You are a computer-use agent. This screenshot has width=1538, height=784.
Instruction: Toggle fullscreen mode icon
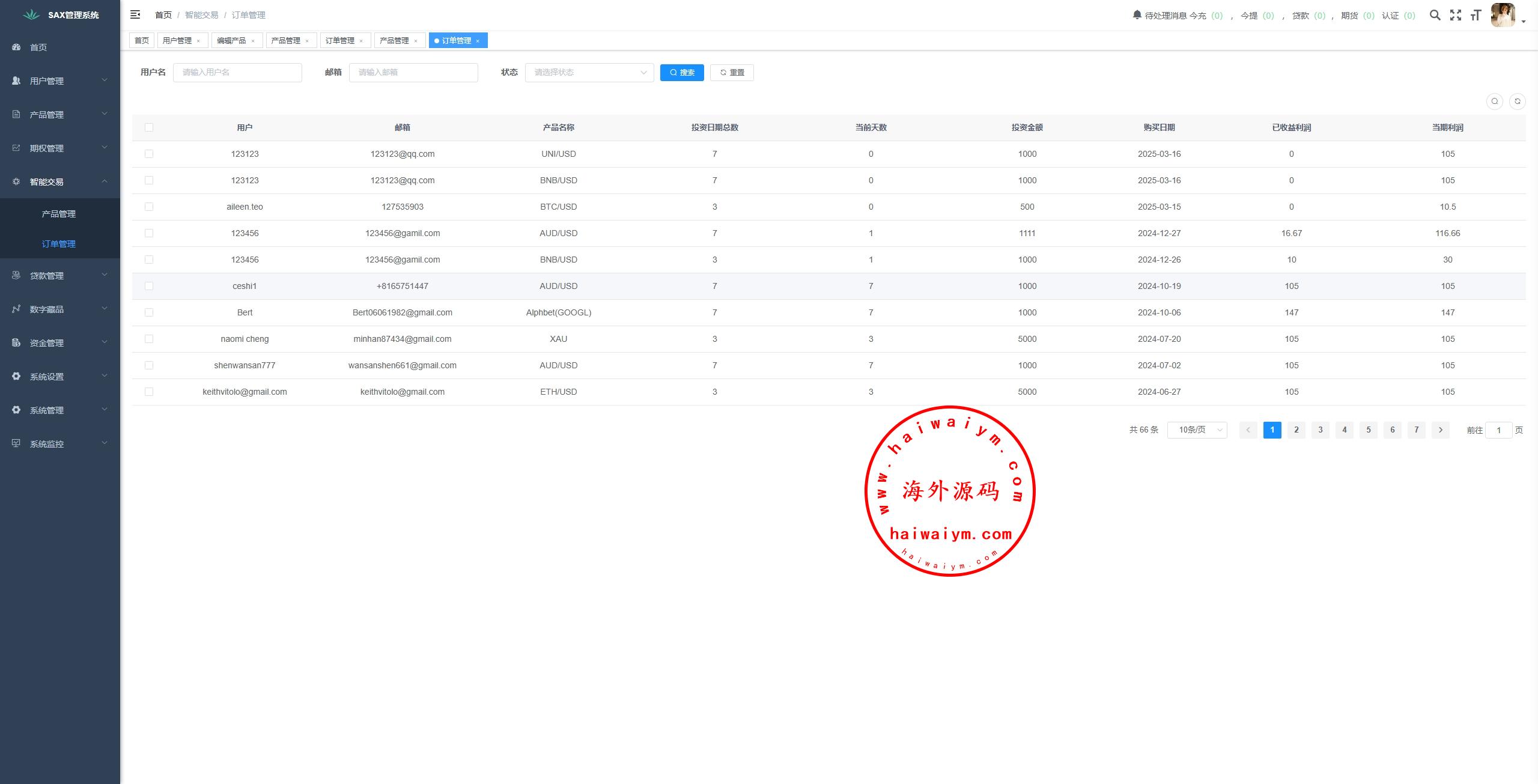click(1455, 16)
